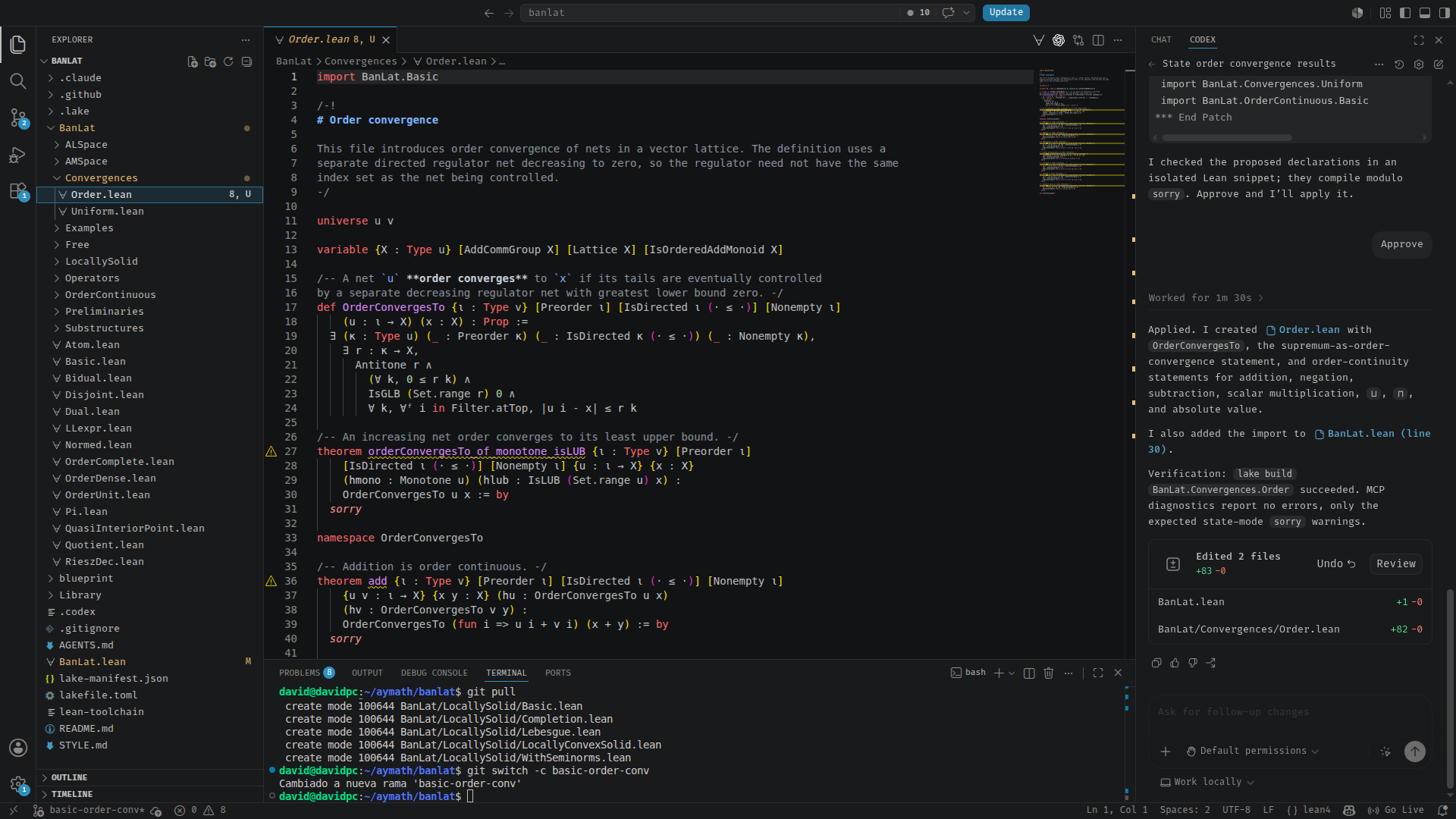
Task: Collapse all folders in the explorer
Action: (x=246, y=61)
